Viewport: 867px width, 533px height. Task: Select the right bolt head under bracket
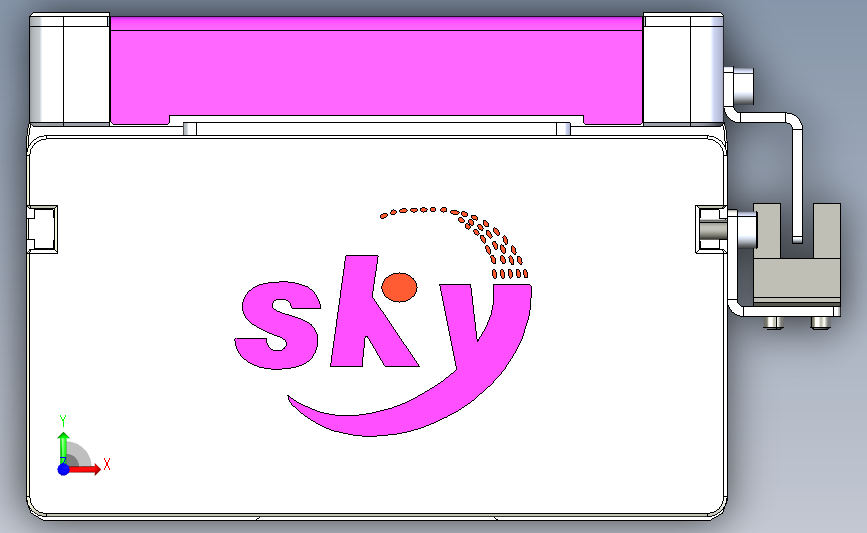[820, 323]
